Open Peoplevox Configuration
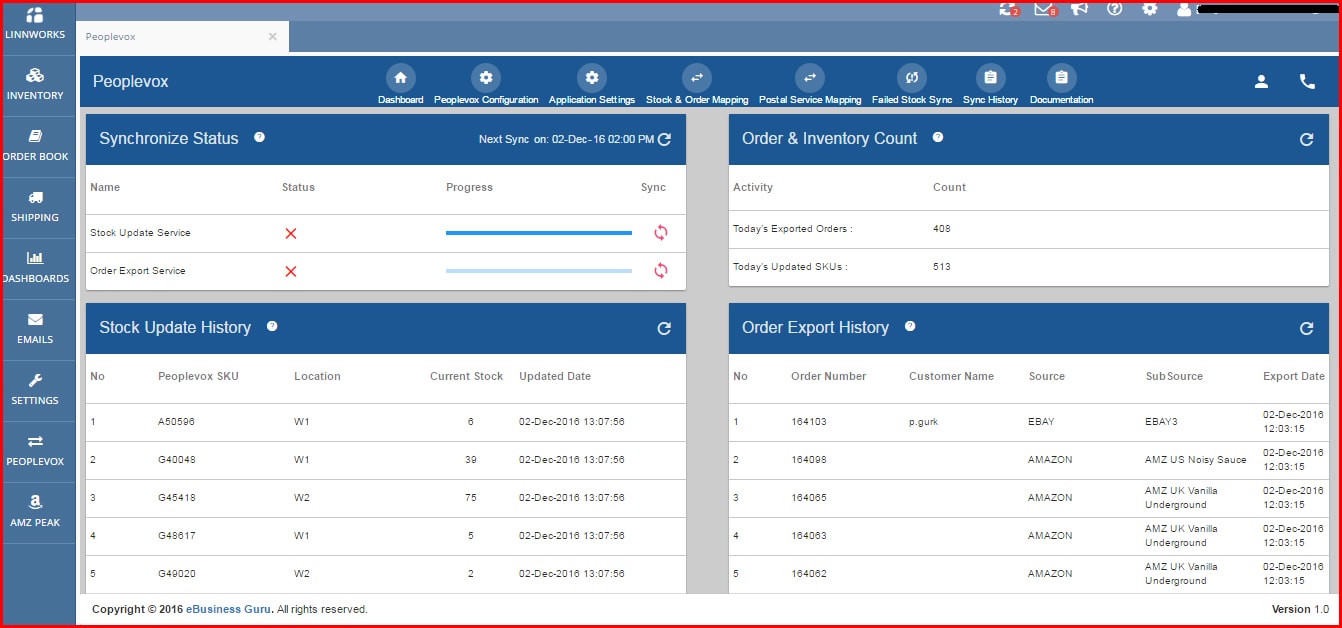1342x628 pixels. [x=486, y=85]
